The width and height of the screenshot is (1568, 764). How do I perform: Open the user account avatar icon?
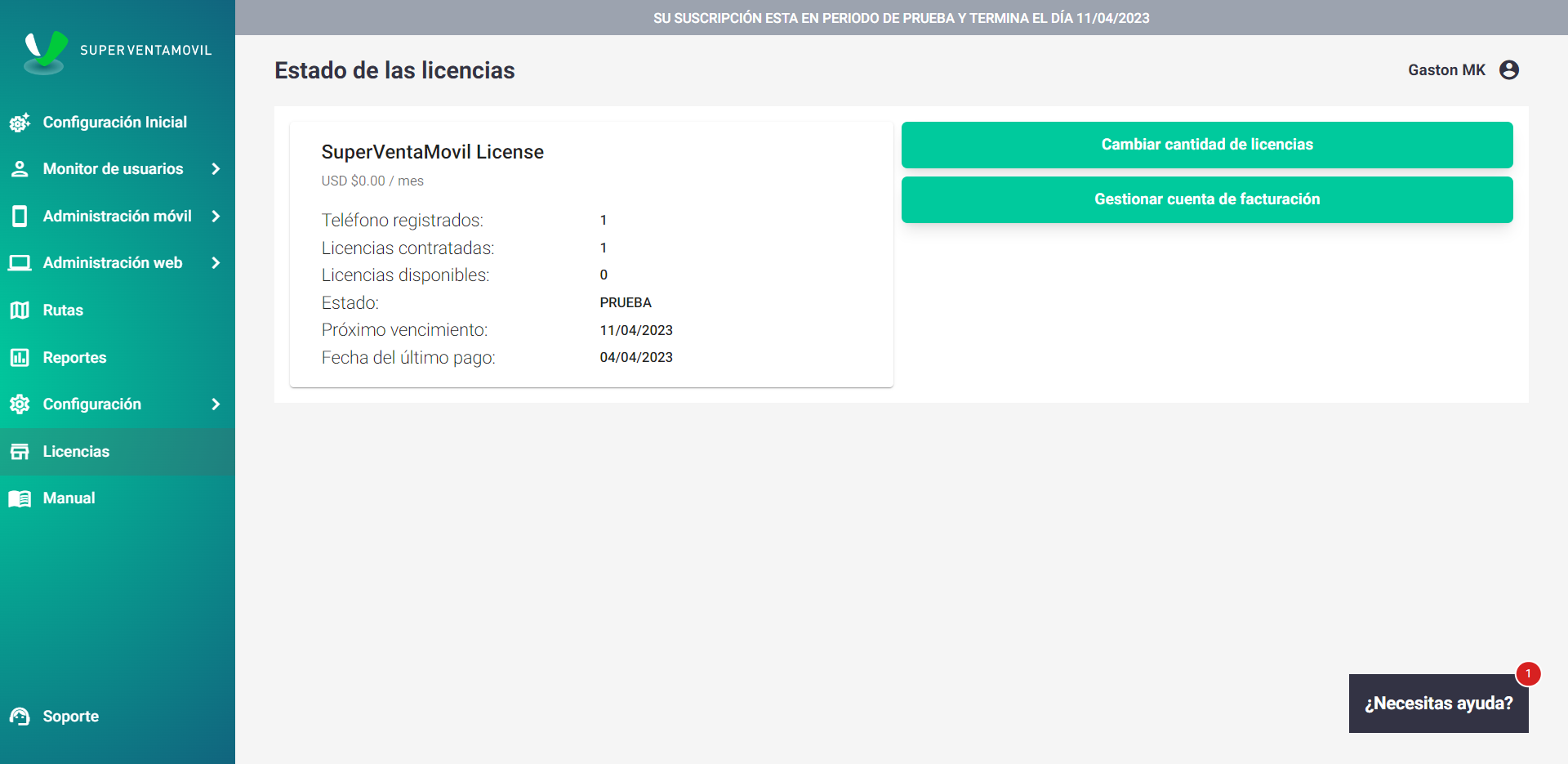(1509, 70)
